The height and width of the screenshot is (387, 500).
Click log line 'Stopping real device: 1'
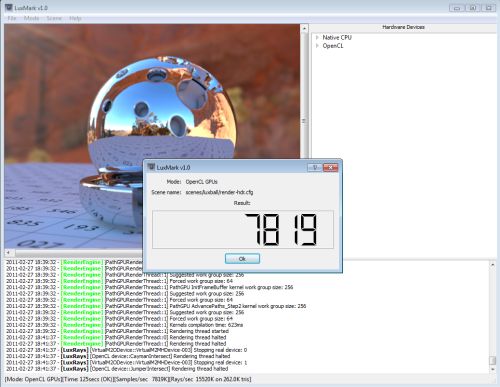126,363
